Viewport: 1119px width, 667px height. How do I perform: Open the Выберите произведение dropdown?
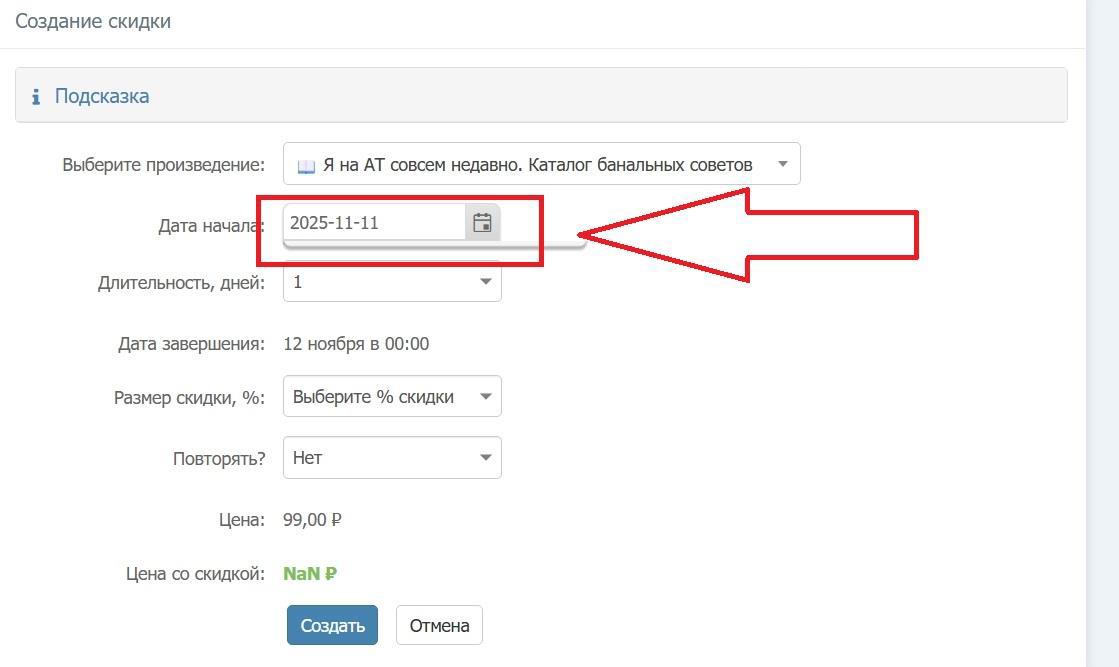click(x=542, y=164)
